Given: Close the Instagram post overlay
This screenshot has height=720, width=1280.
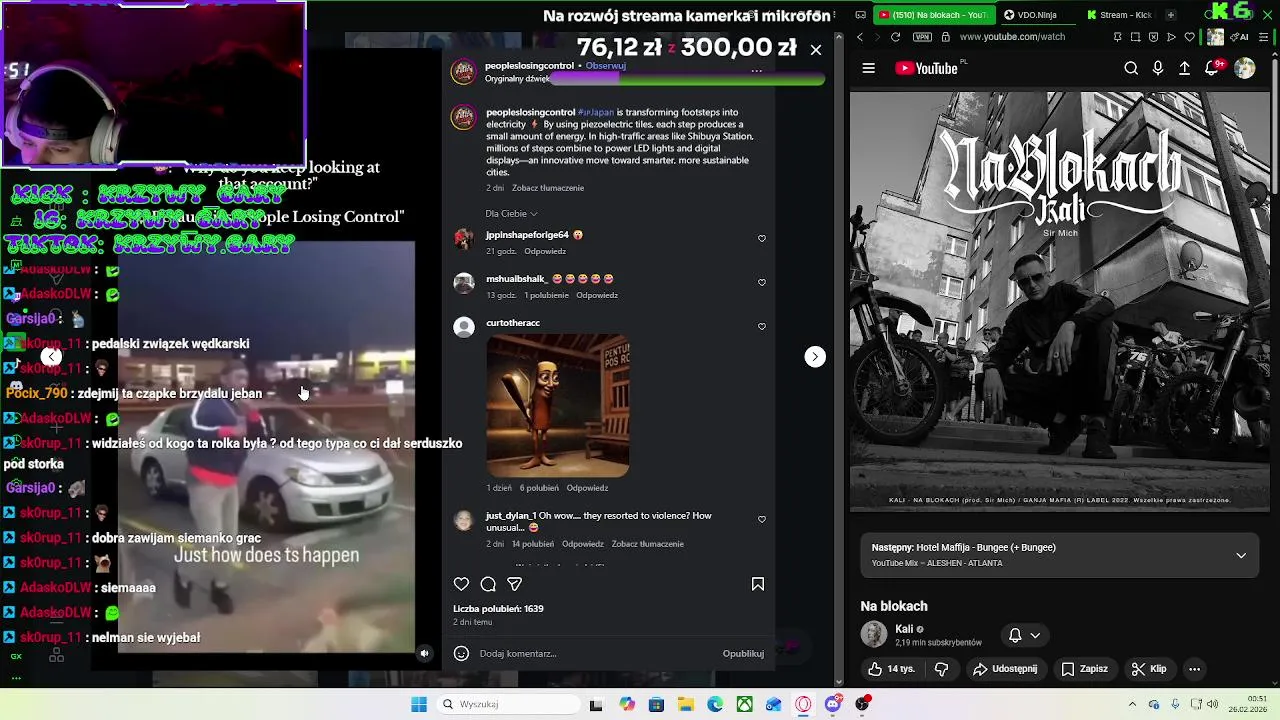Looking at the screenshot, I should 816,50.
